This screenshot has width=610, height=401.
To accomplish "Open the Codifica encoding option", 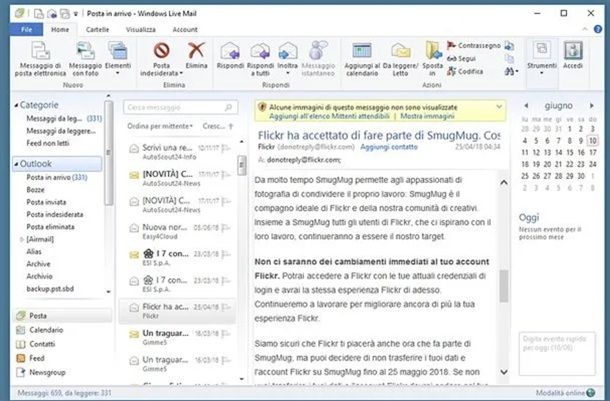I will tap(465, 72).
